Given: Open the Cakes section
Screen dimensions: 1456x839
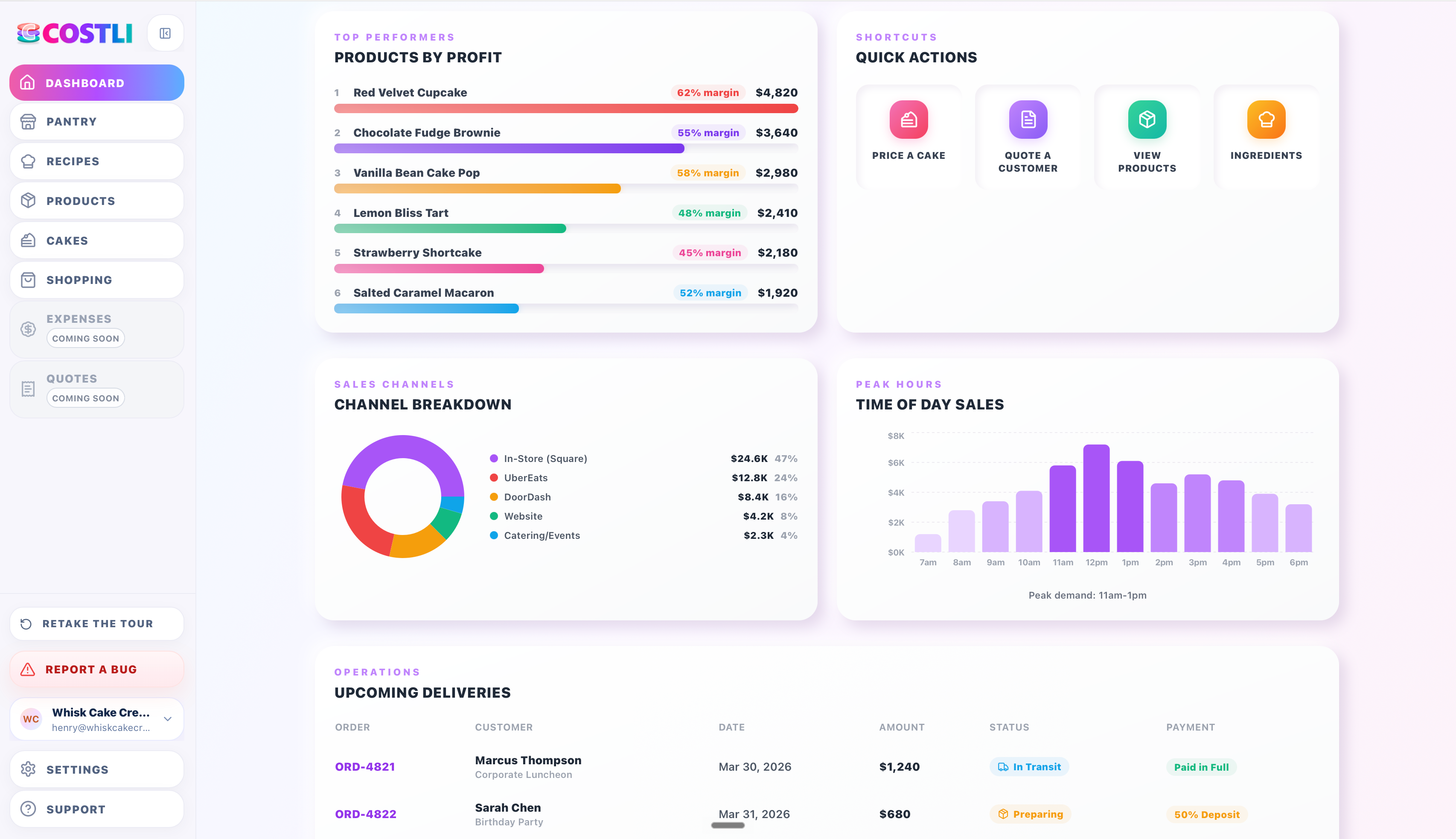Looking at the screenshot, I should tap(97, 240).
